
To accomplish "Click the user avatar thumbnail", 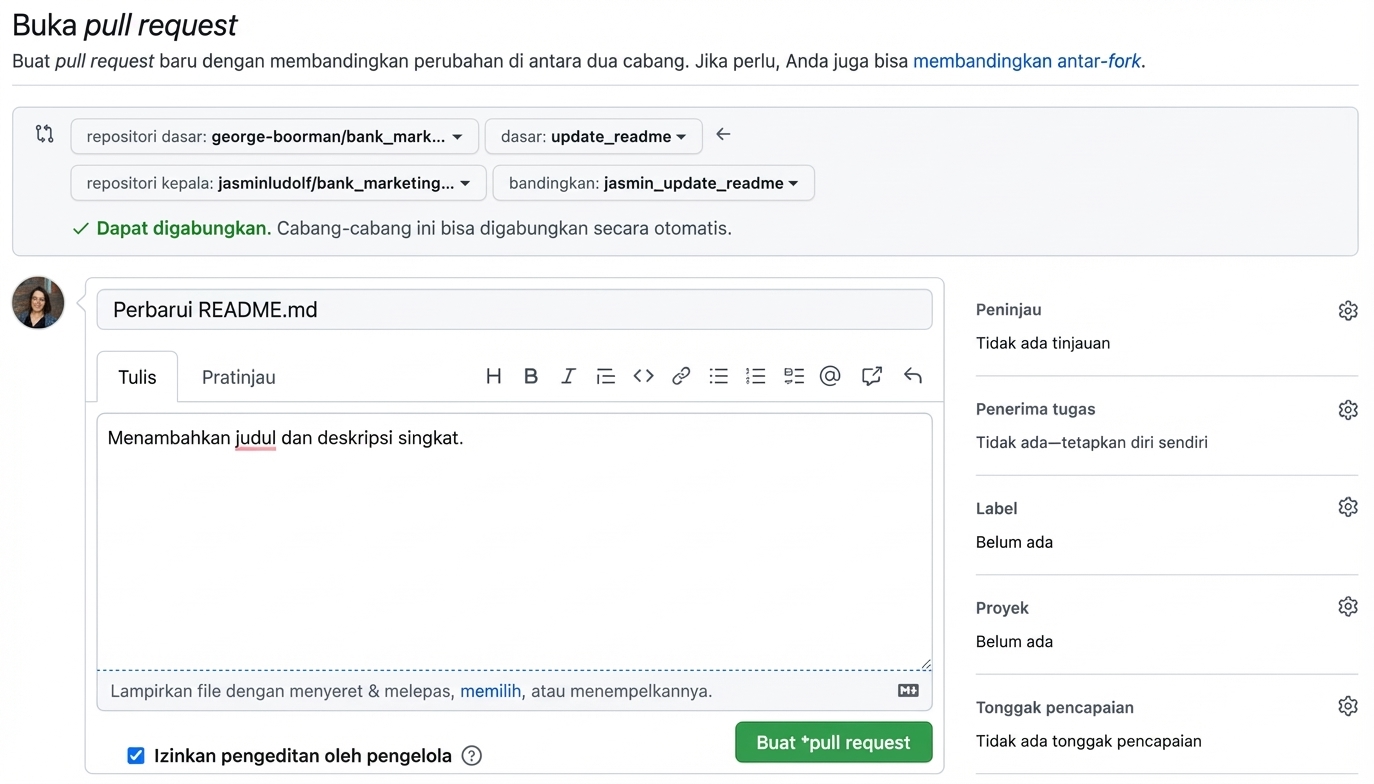I will pyautogui.click(x=38, y=303).
